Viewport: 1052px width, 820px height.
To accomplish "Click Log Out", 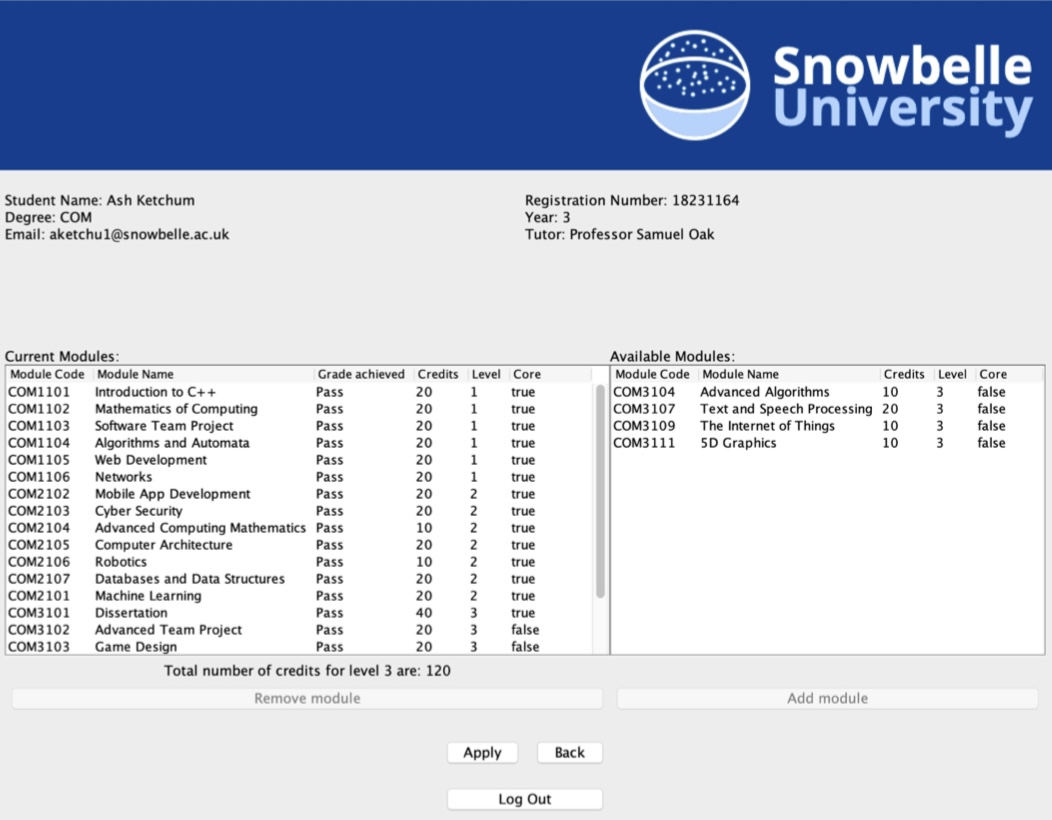I will [x=524, y=798].
